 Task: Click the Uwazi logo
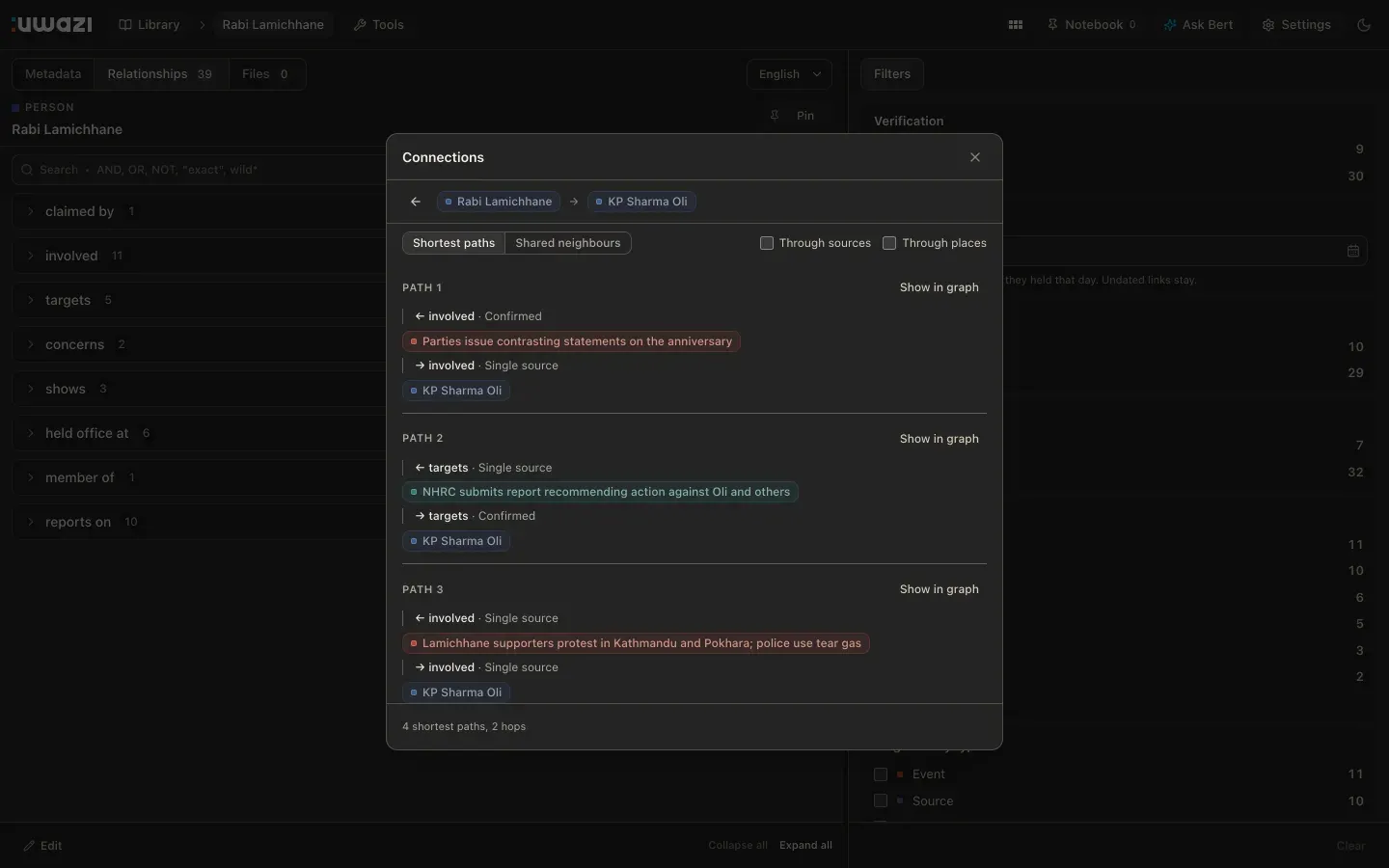(x=51, y=24)
